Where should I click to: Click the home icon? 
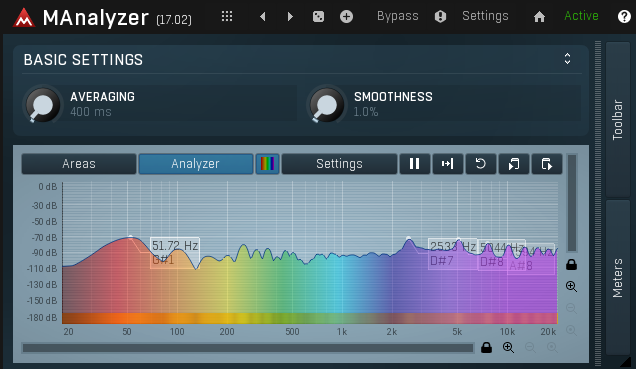point(539,17)
